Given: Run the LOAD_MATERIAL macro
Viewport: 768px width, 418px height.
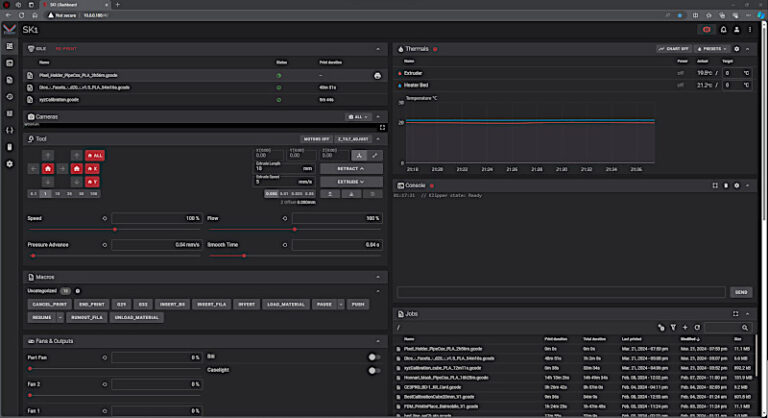Looking at the screenshot, I should pos(286,304).
